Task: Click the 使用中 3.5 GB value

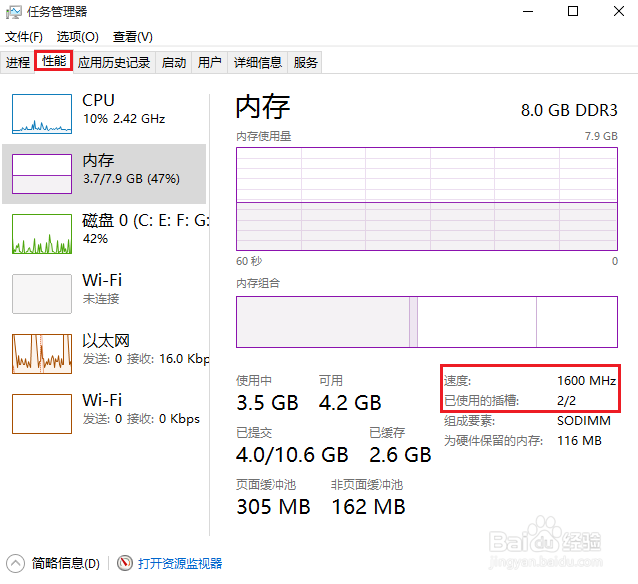Action: (267, 403)
